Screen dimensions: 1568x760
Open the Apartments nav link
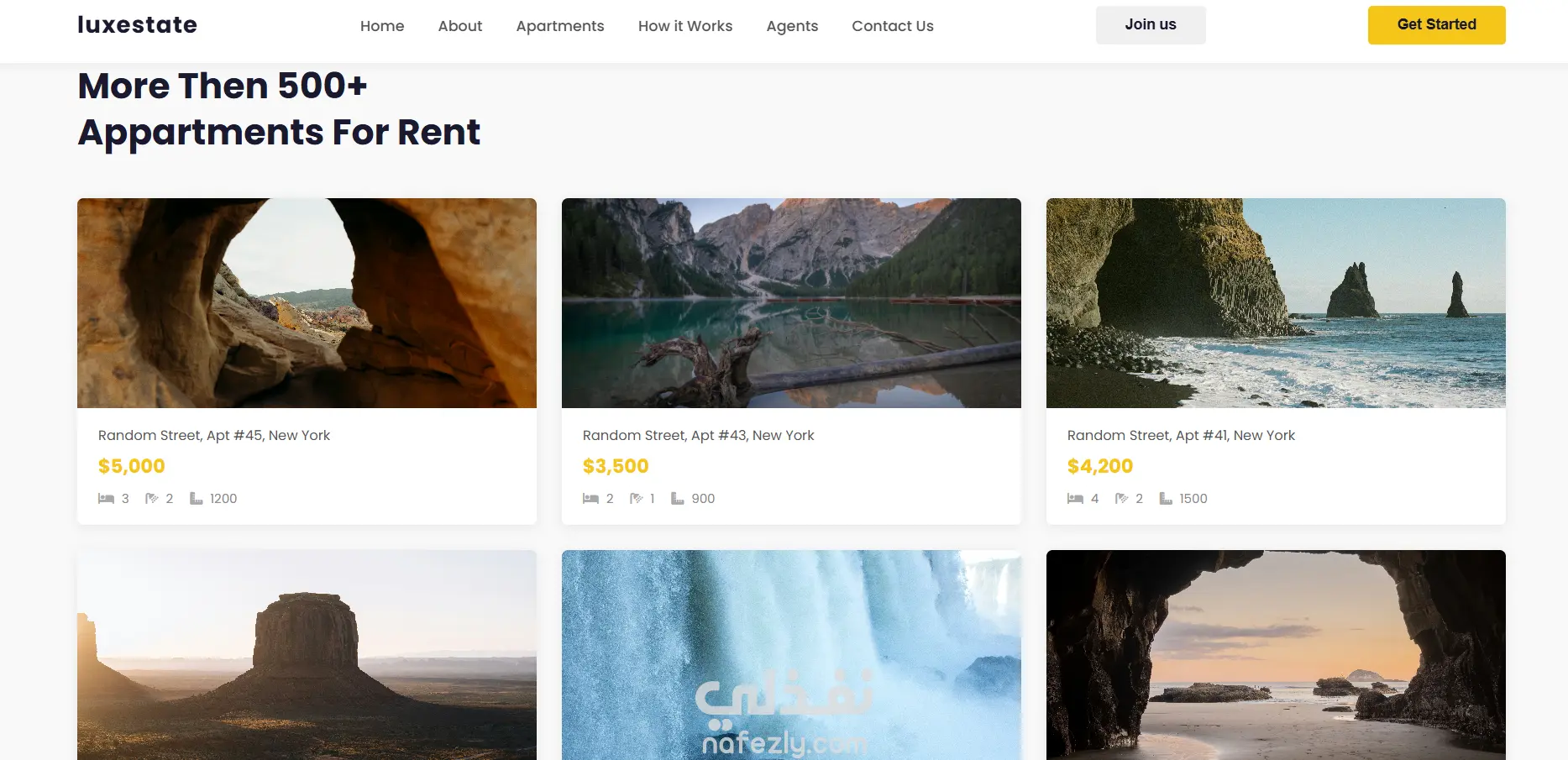[x=560, y=26]
